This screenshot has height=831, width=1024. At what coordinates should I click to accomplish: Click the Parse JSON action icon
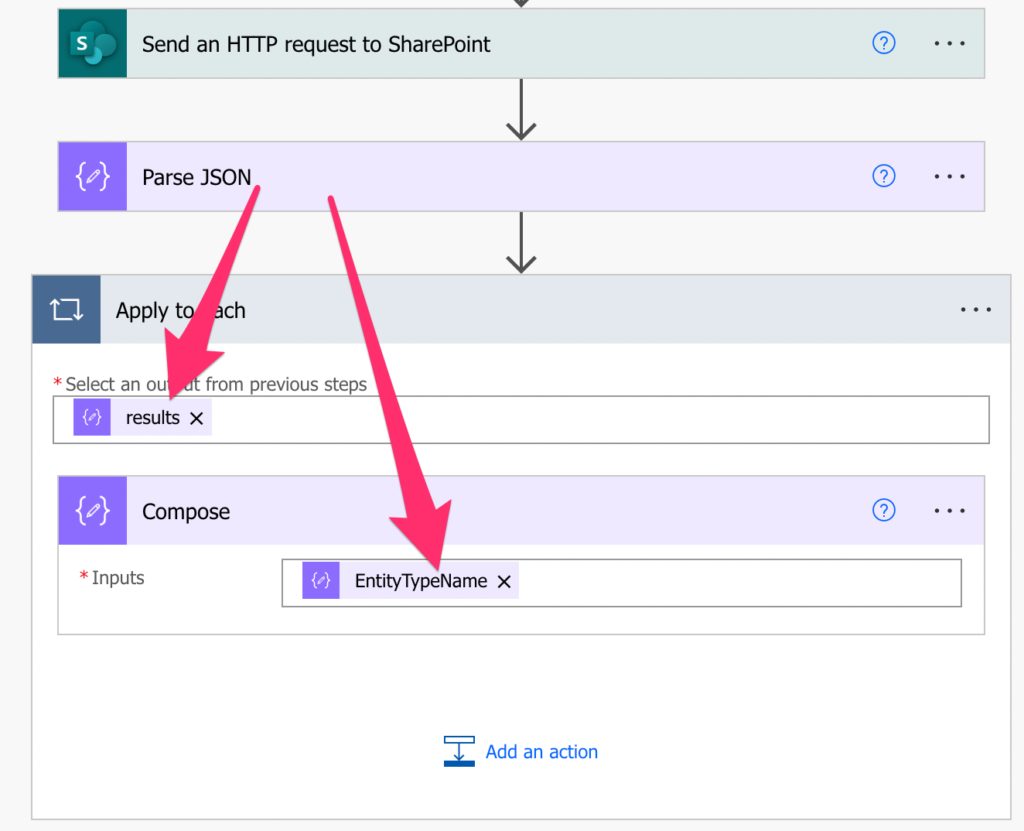tap(92, 176)
